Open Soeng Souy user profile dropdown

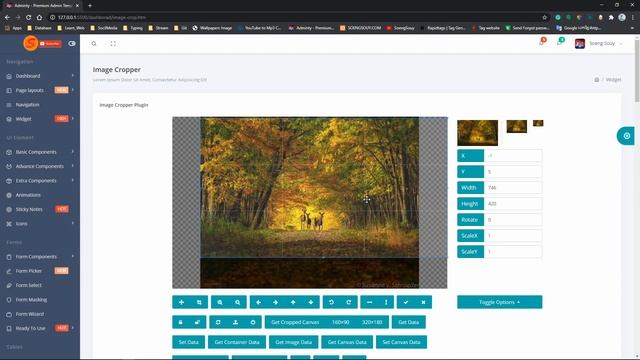tap(598, 43)
